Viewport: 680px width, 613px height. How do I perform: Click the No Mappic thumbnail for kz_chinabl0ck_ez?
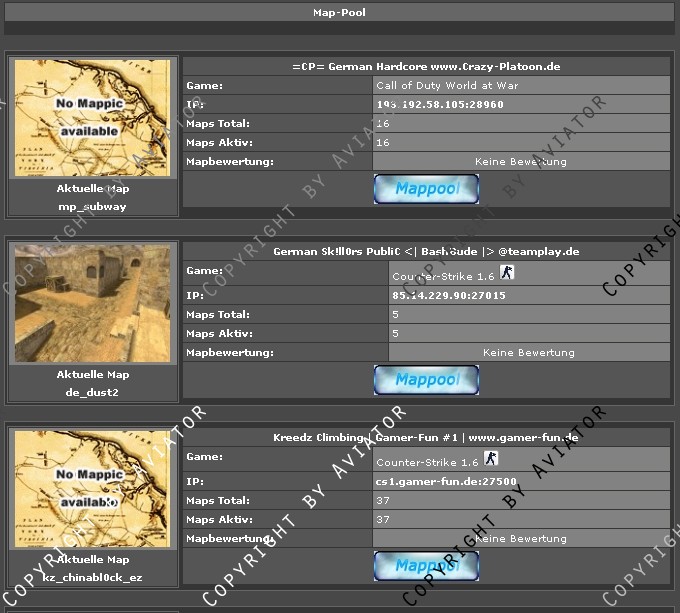(92, 489)
